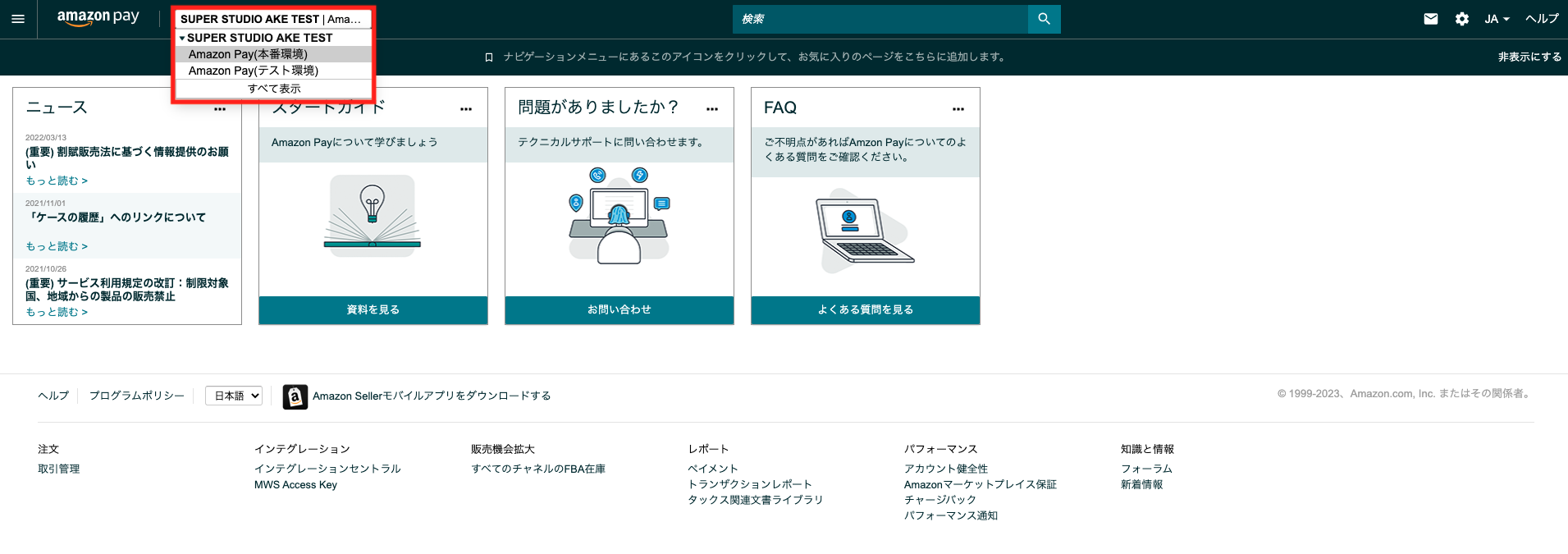Click the インテグレーション footer heading
The width and height of the screenshot is (1568, 554).
[302, 449]
